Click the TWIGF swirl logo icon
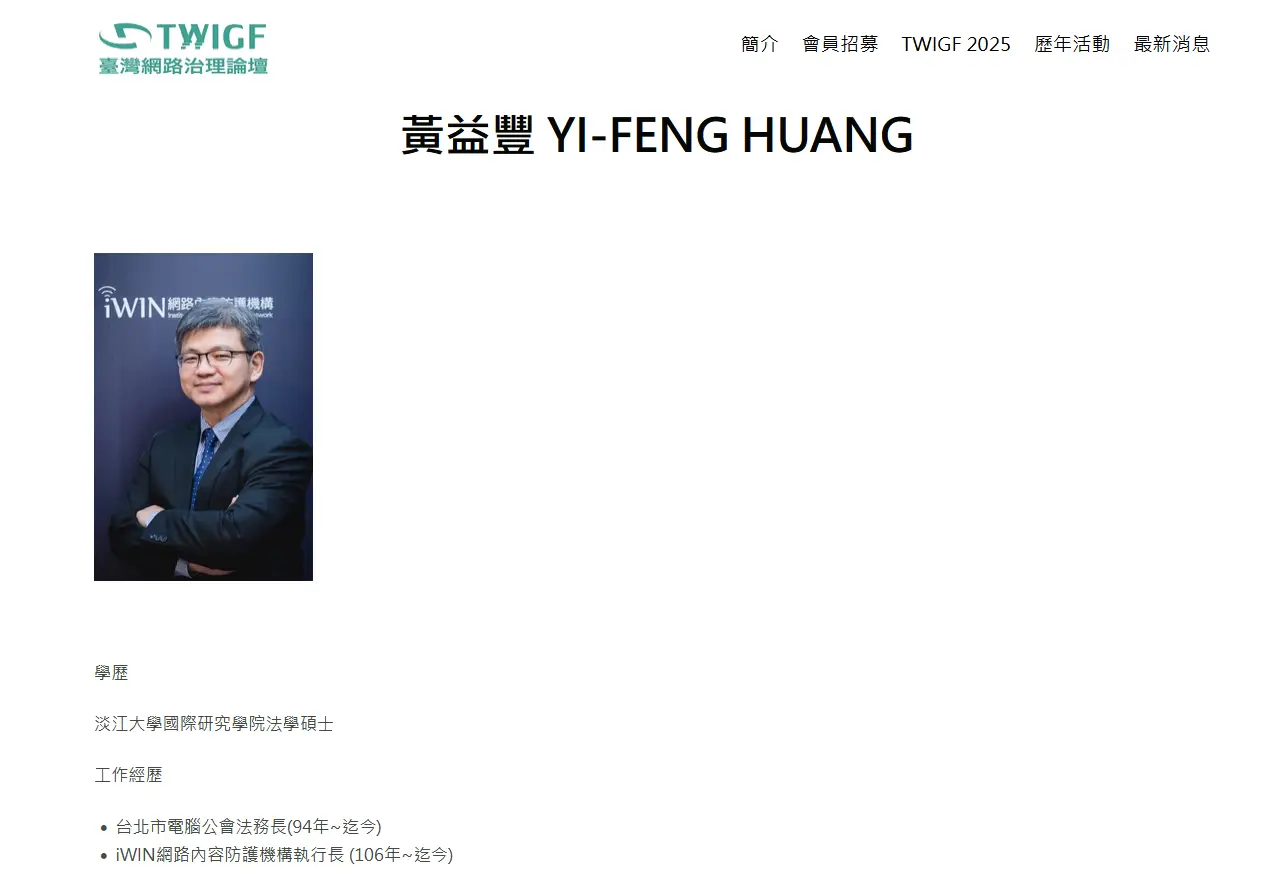Screen dimensions: 1269x869 pyautogui.click(x=124, y=37)
